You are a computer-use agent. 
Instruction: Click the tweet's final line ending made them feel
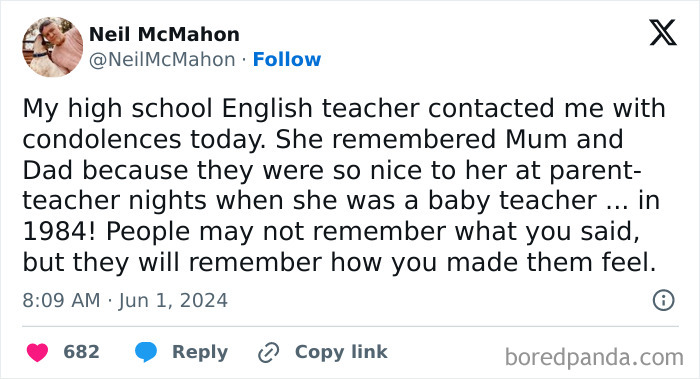pos(339,263)
